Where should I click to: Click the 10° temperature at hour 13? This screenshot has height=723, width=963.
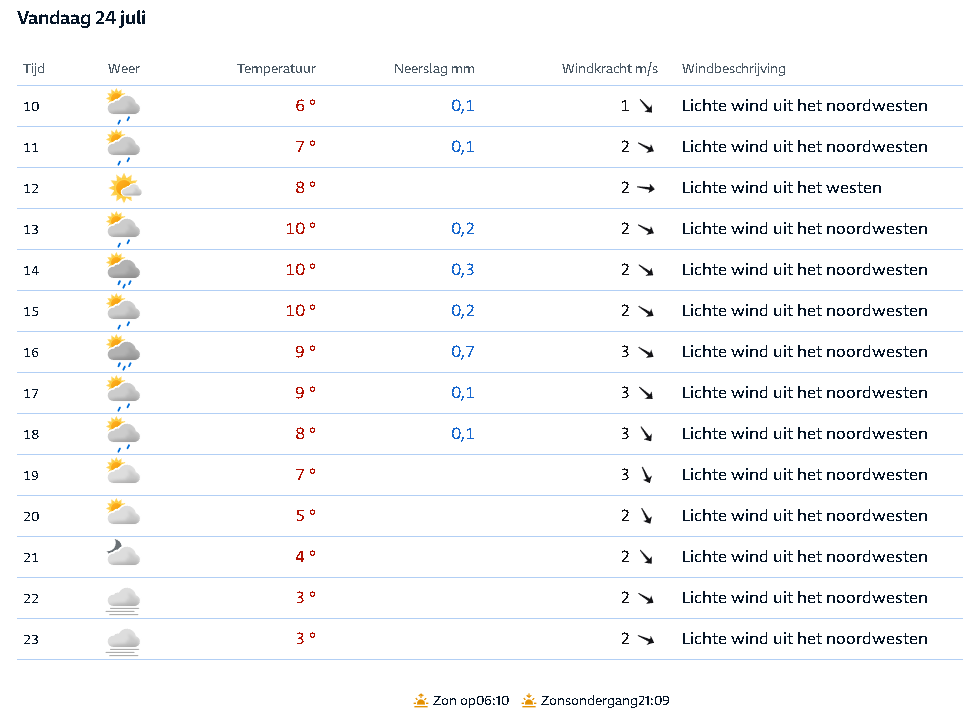tap(300, 229)
